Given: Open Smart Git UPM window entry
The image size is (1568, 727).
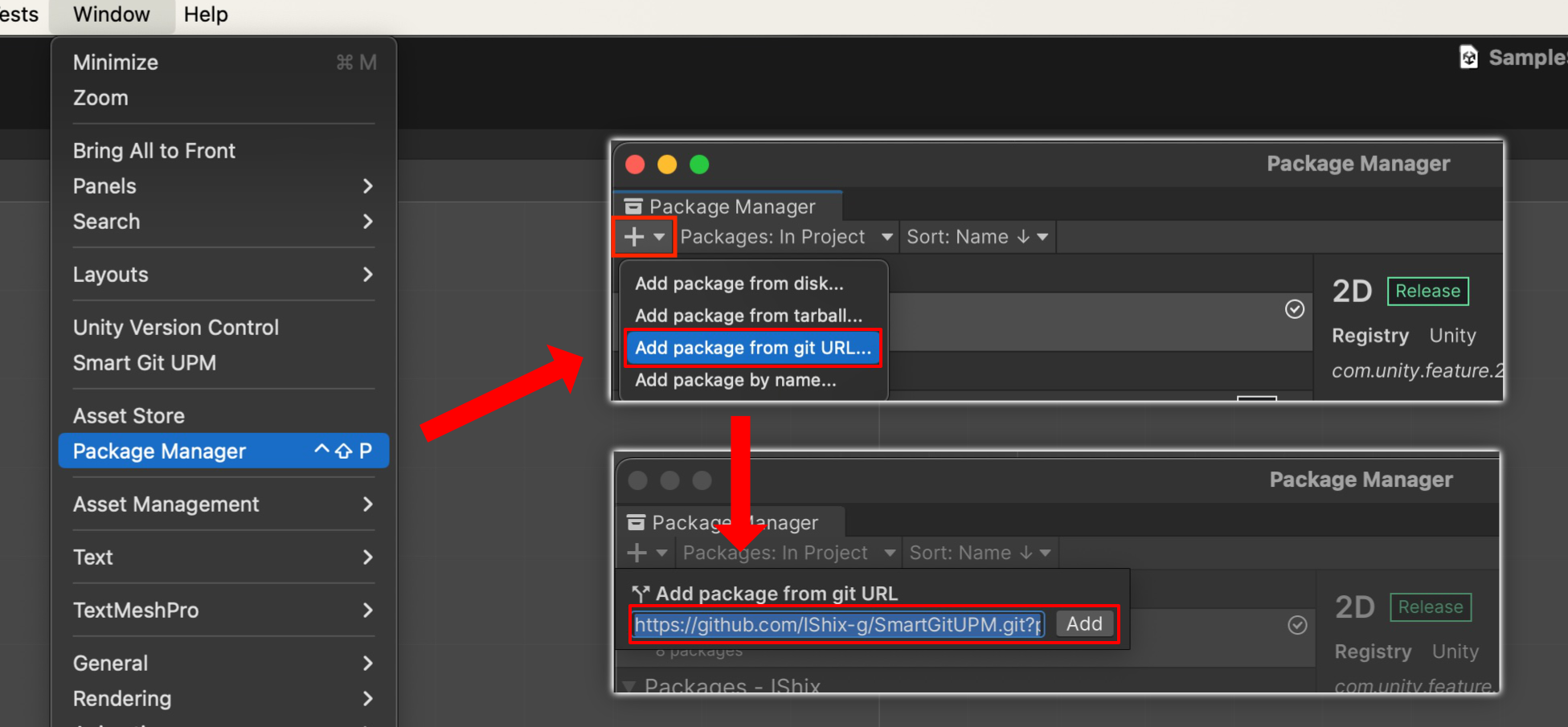Looking at the screenshot, I should click(x=224, y=362).
